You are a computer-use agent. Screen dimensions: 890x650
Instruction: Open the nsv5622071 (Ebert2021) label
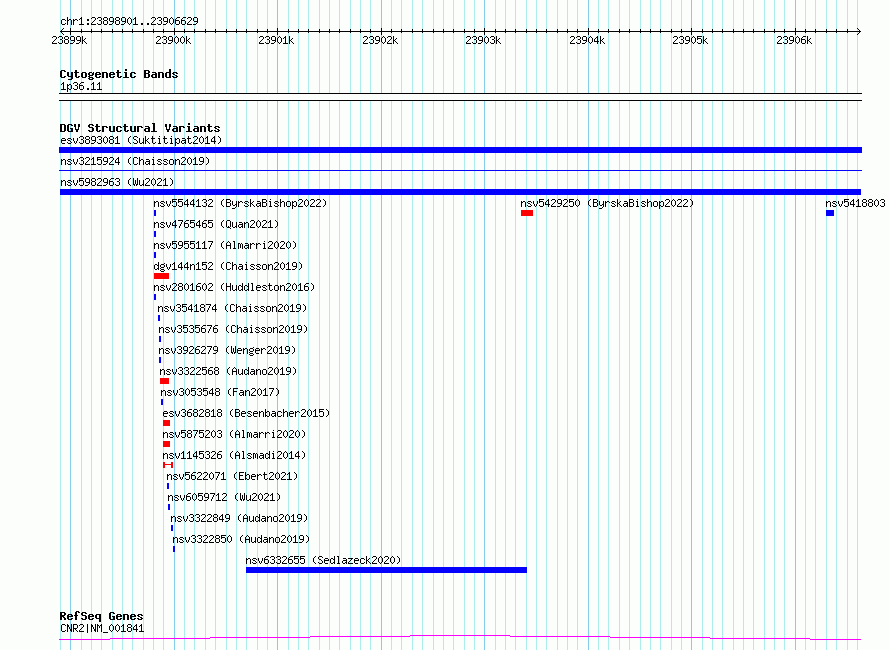click(x=232, y=476)
